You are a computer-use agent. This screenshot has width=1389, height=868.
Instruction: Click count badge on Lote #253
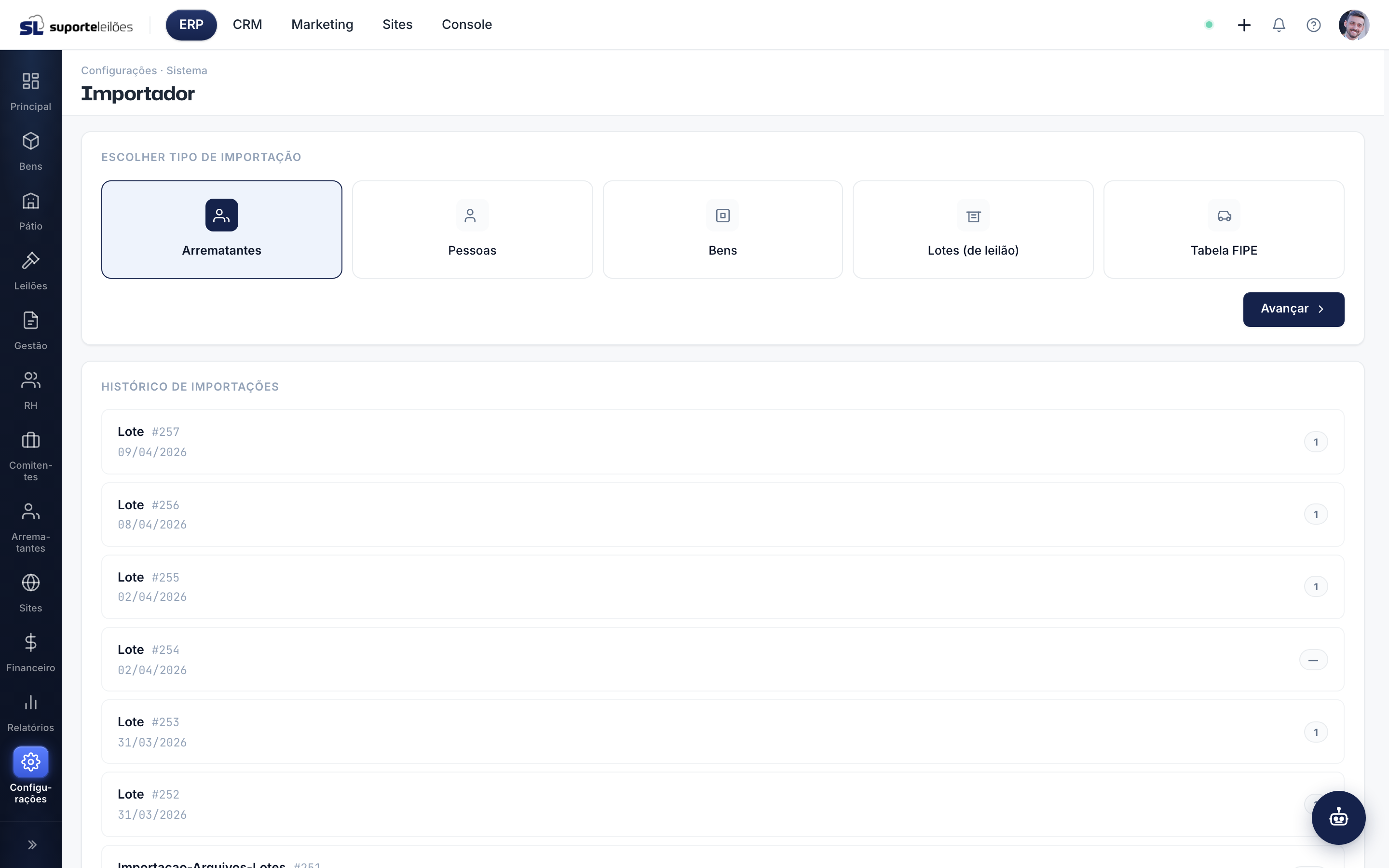[x=1316, y=732]
